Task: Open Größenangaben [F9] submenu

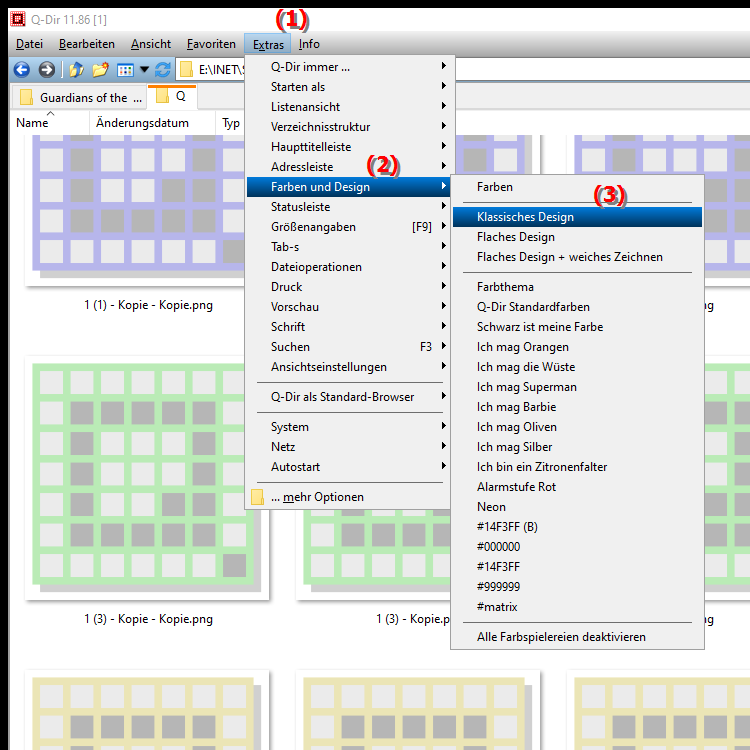Action: point(348,227)
